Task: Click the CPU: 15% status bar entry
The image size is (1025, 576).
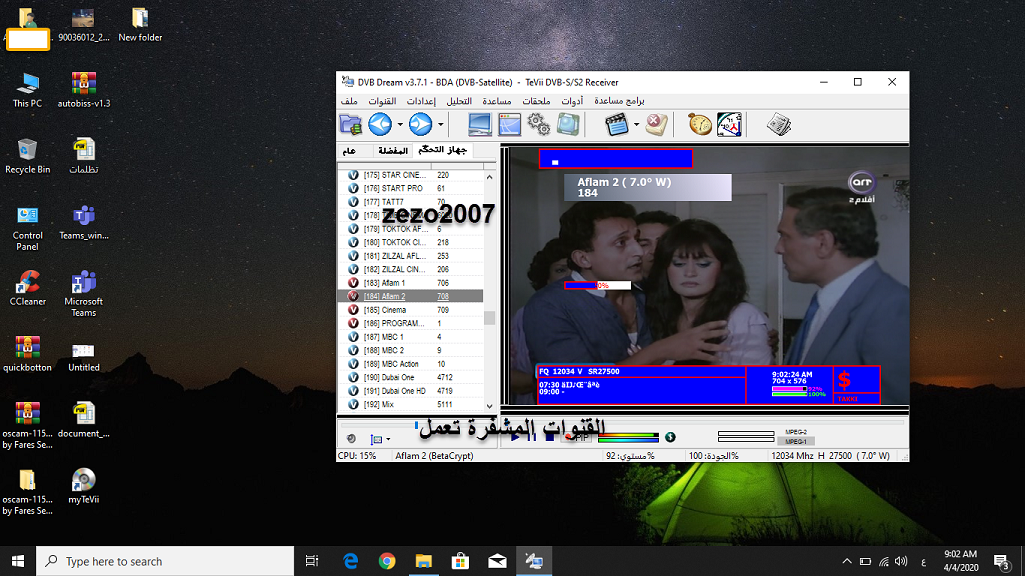Action: point(357,456)
